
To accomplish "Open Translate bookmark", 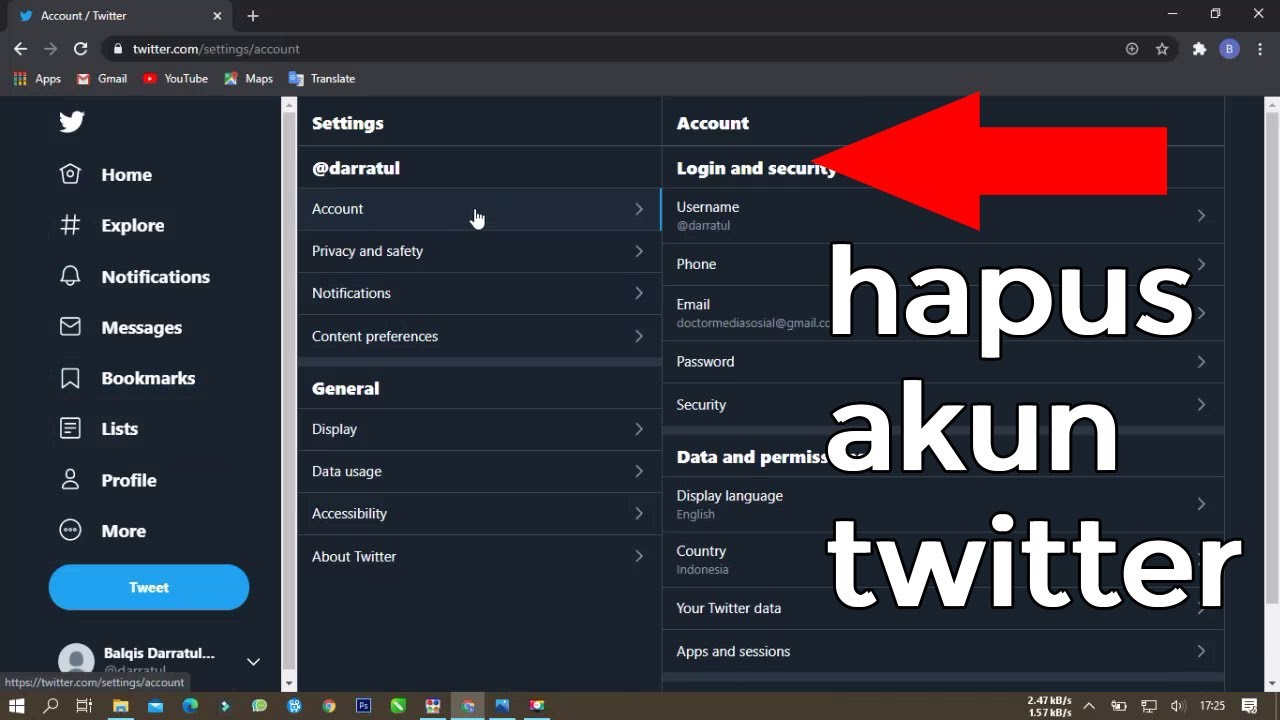I will click(x=322, y=78).
